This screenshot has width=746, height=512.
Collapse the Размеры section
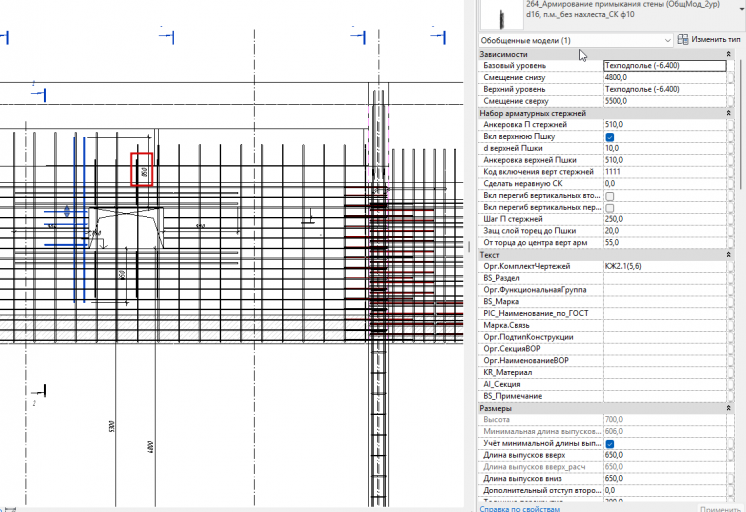(728, 408)
